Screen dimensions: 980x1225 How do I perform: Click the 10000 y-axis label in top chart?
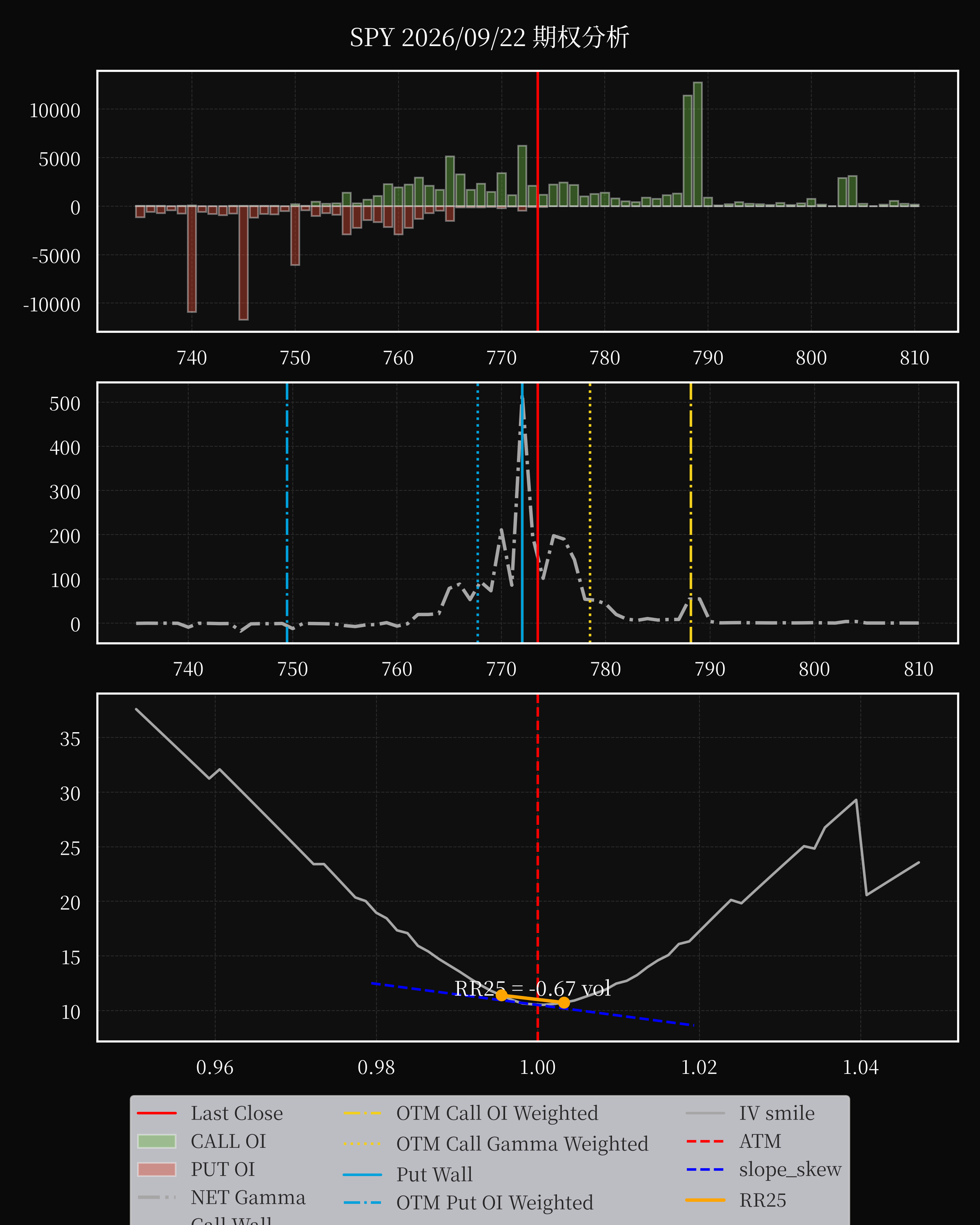(x=55, y=111)
